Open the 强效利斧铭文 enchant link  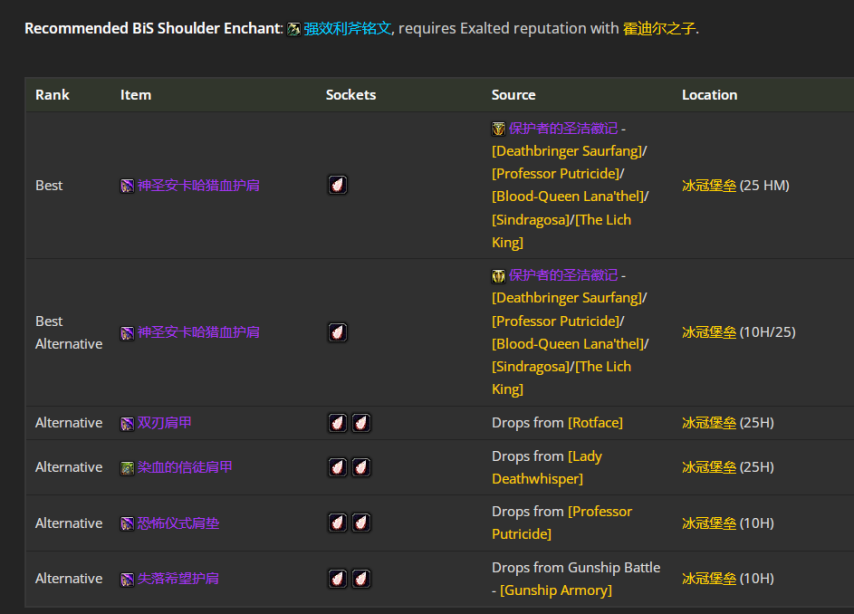[x=347, y=29]
